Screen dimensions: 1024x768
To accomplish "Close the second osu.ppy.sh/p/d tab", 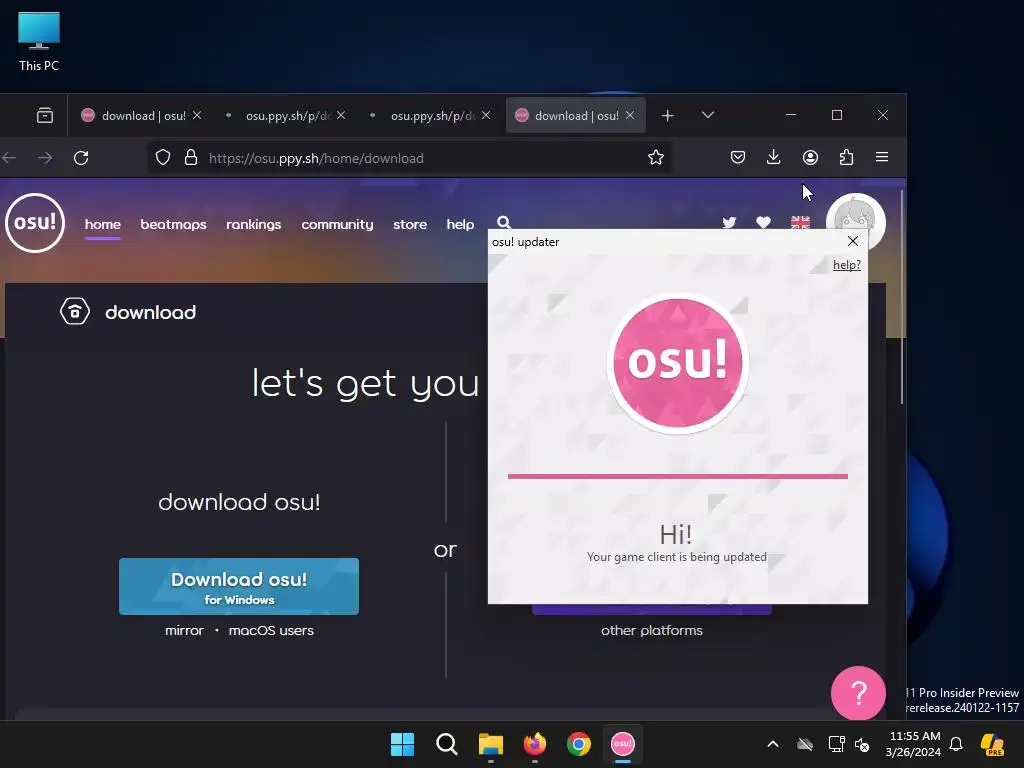I will click(341, 115).
